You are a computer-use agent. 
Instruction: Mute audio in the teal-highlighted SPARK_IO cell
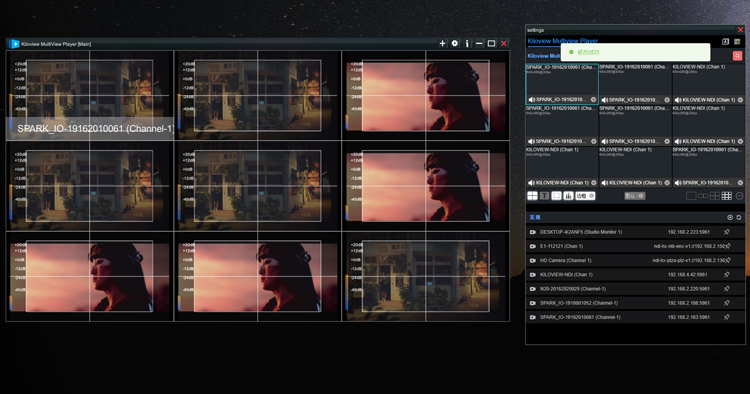click(x=531, y=99)
